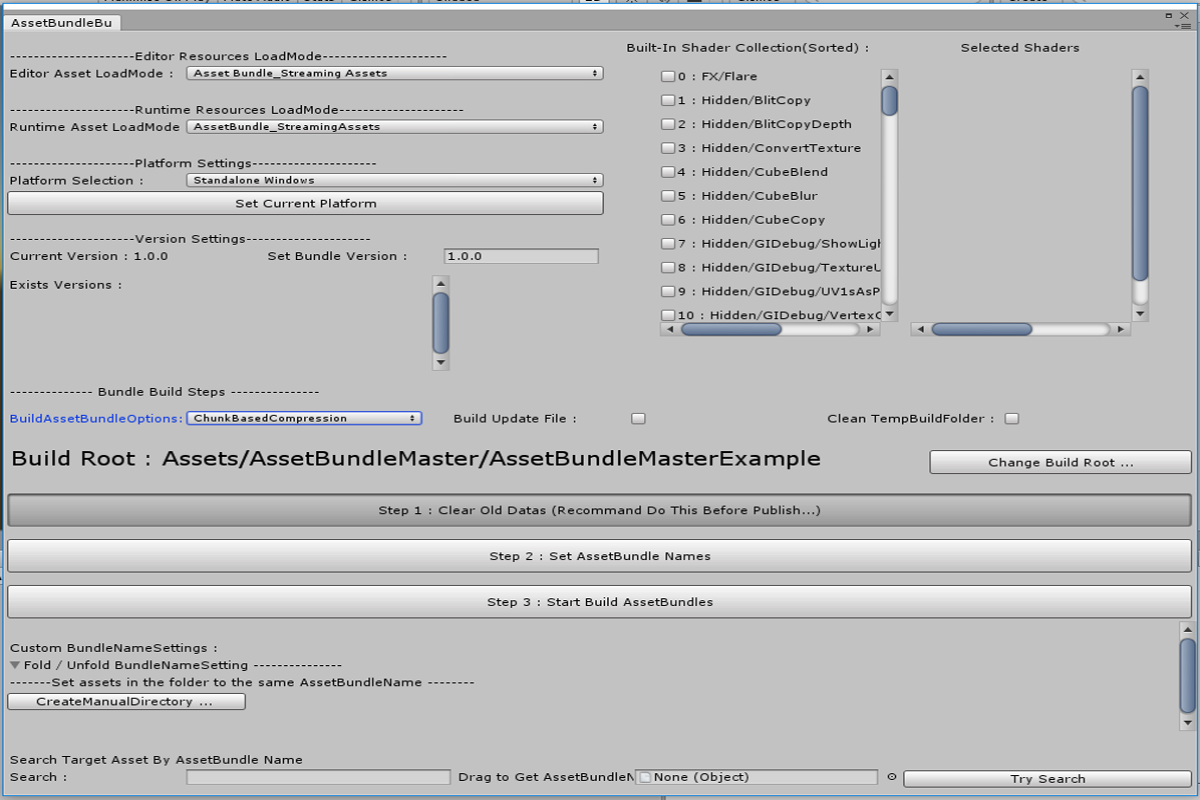Viewport: 1200px width, 800px height.
Task: Click the Set Bundle Version input field
Action: point(521,256)
